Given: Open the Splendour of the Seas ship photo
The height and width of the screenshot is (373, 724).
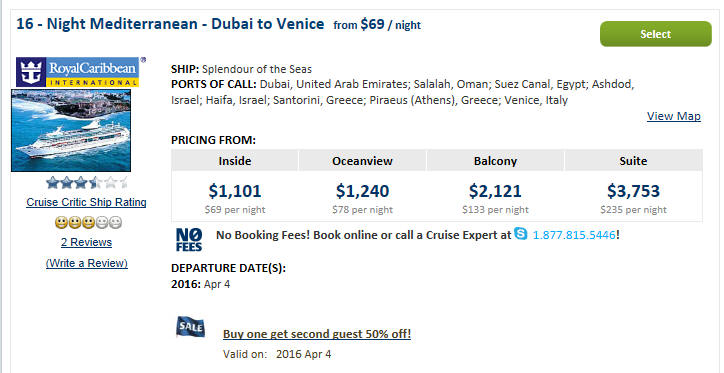Looking at the screenshot, I should point(71,130).
